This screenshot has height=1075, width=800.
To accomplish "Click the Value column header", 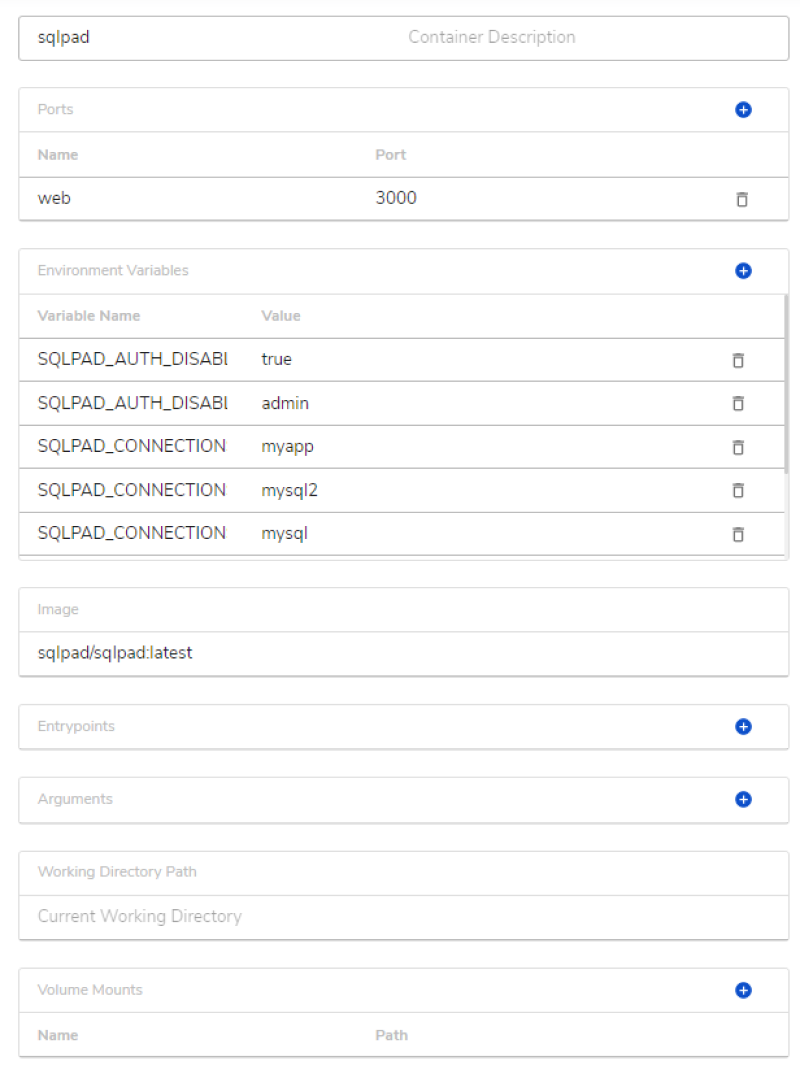I will 281,316.
